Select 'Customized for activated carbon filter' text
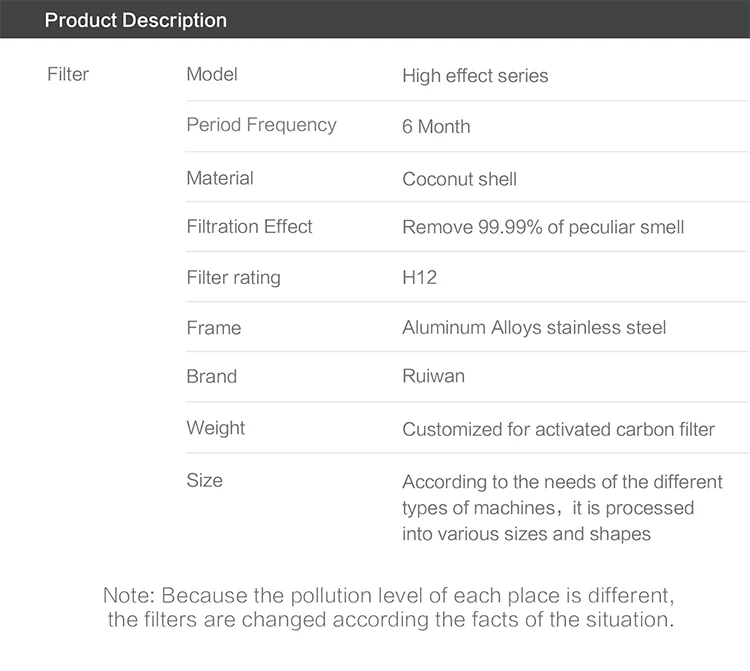This screenshot has width=750, height=671. pos(558,429)
